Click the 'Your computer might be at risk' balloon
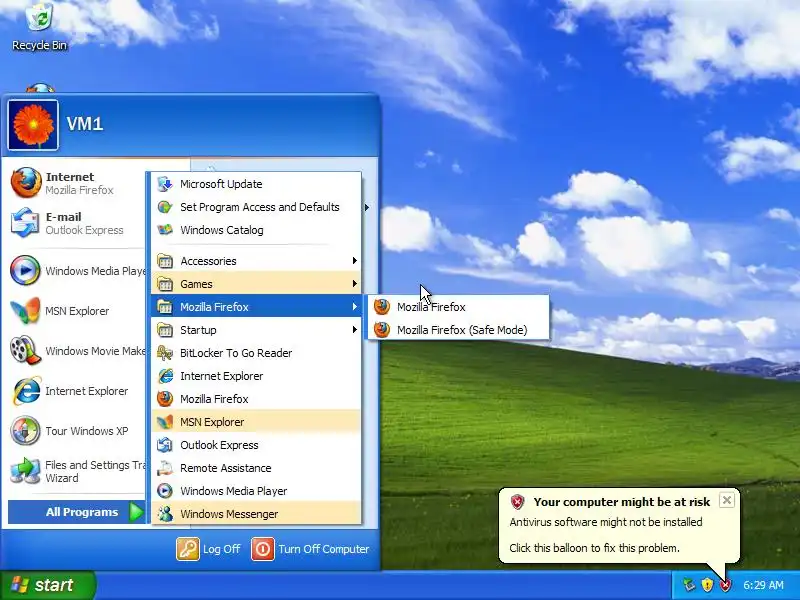This screenshot has height=600, width=800. pyautogui.click(x=619, y=526)
